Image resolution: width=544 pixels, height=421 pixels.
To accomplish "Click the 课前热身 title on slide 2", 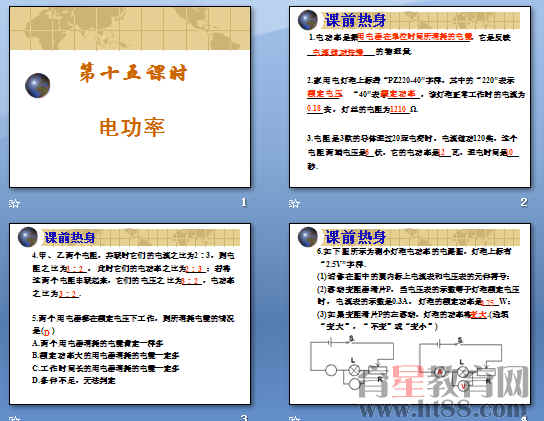I will (x=355, y=20).
